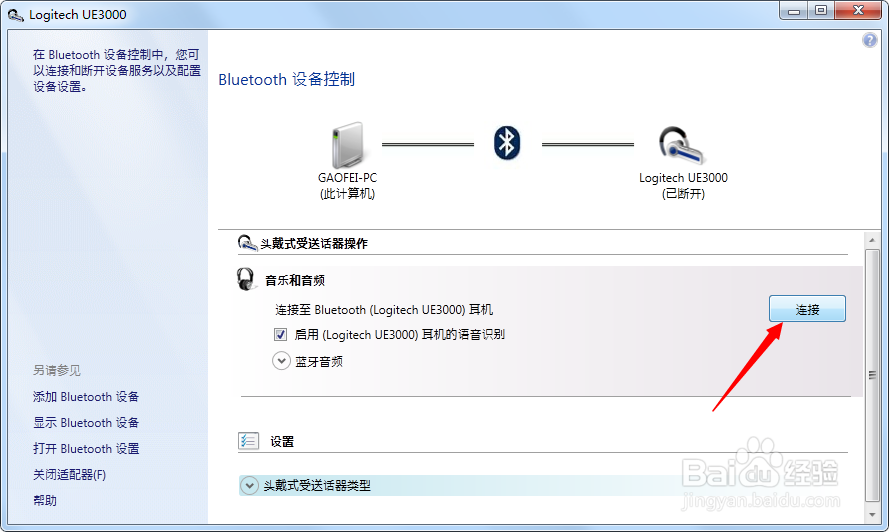Click the 头戴式受送话器操作 heading text
Image resolution: width=889 pixels, height=532 pixels.
click(314, 244)
